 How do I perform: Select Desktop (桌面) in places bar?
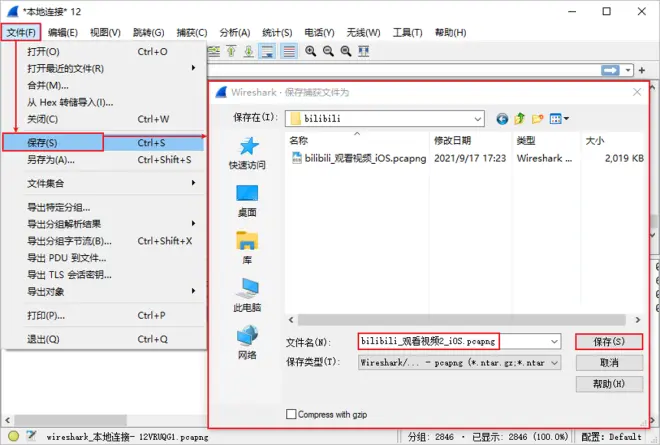coord(247,201)
